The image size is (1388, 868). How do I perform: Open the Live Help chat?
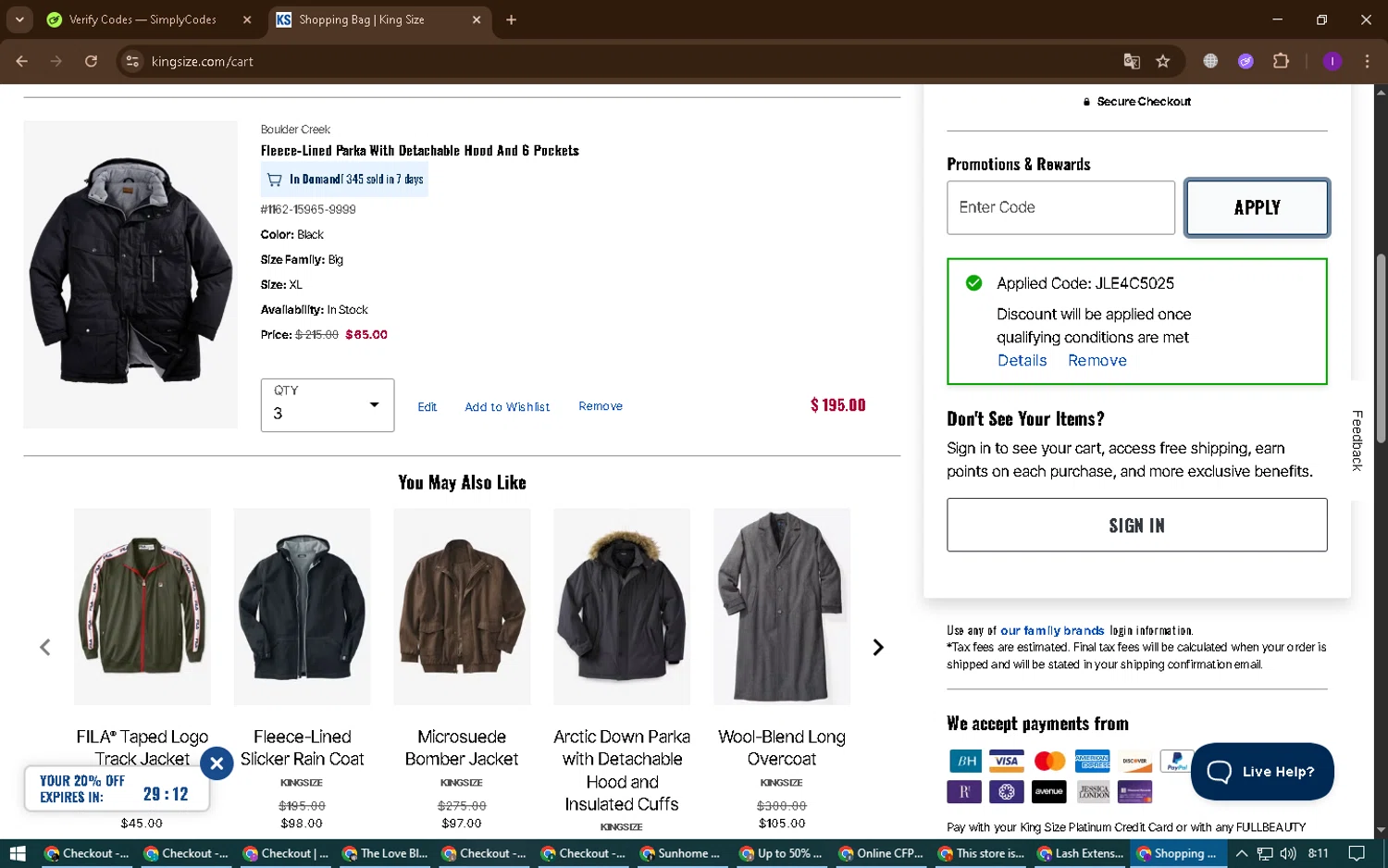click(x=1262, y=772)
